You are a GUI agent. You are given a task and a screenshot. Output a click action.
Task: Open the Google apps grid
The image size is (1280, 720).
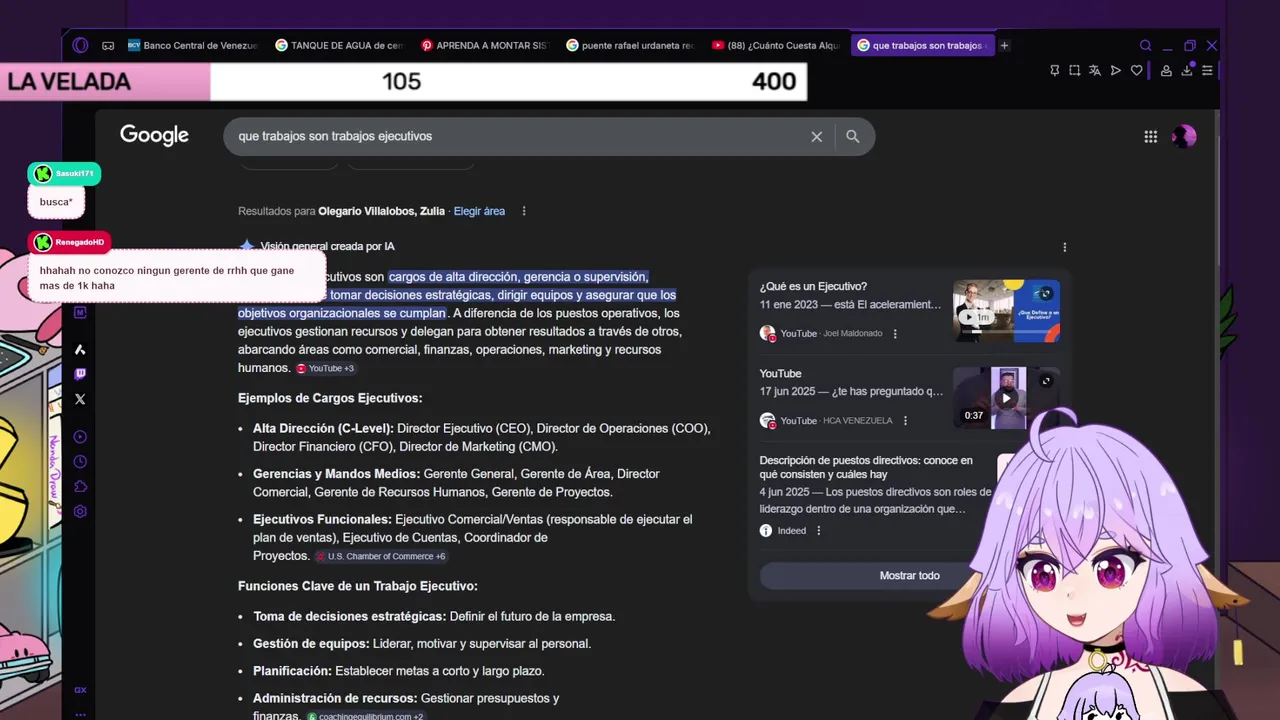click(x=1151, y=137)
